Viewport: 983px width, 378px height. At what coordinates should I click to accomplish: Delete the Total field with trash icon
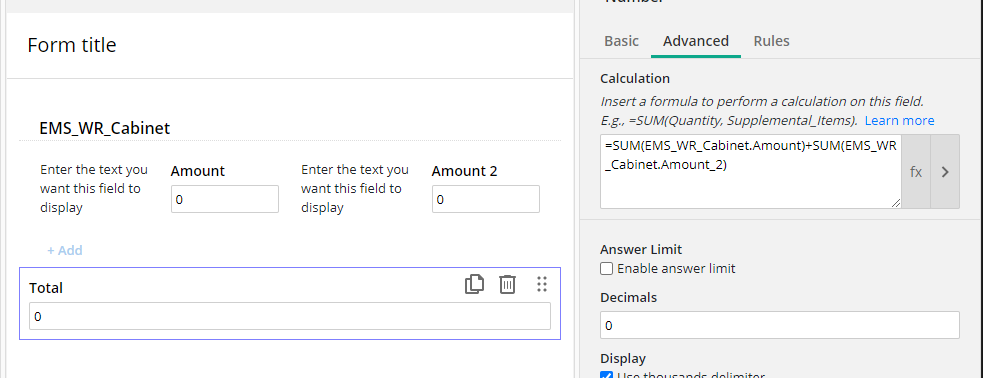[507, 284]
